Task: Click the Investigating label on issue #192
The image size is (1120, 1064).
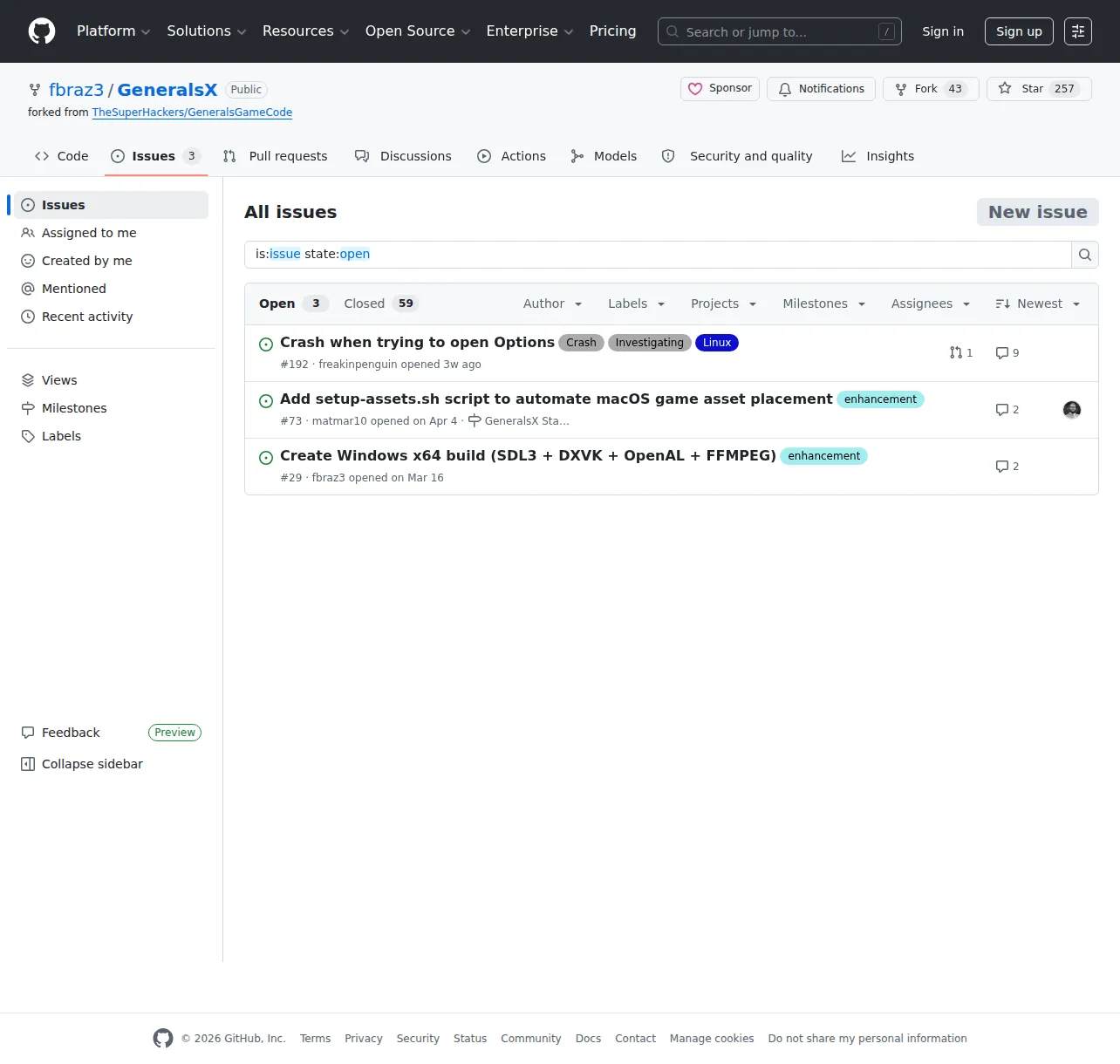Action: pyautogui.click(x=650, y=343)
